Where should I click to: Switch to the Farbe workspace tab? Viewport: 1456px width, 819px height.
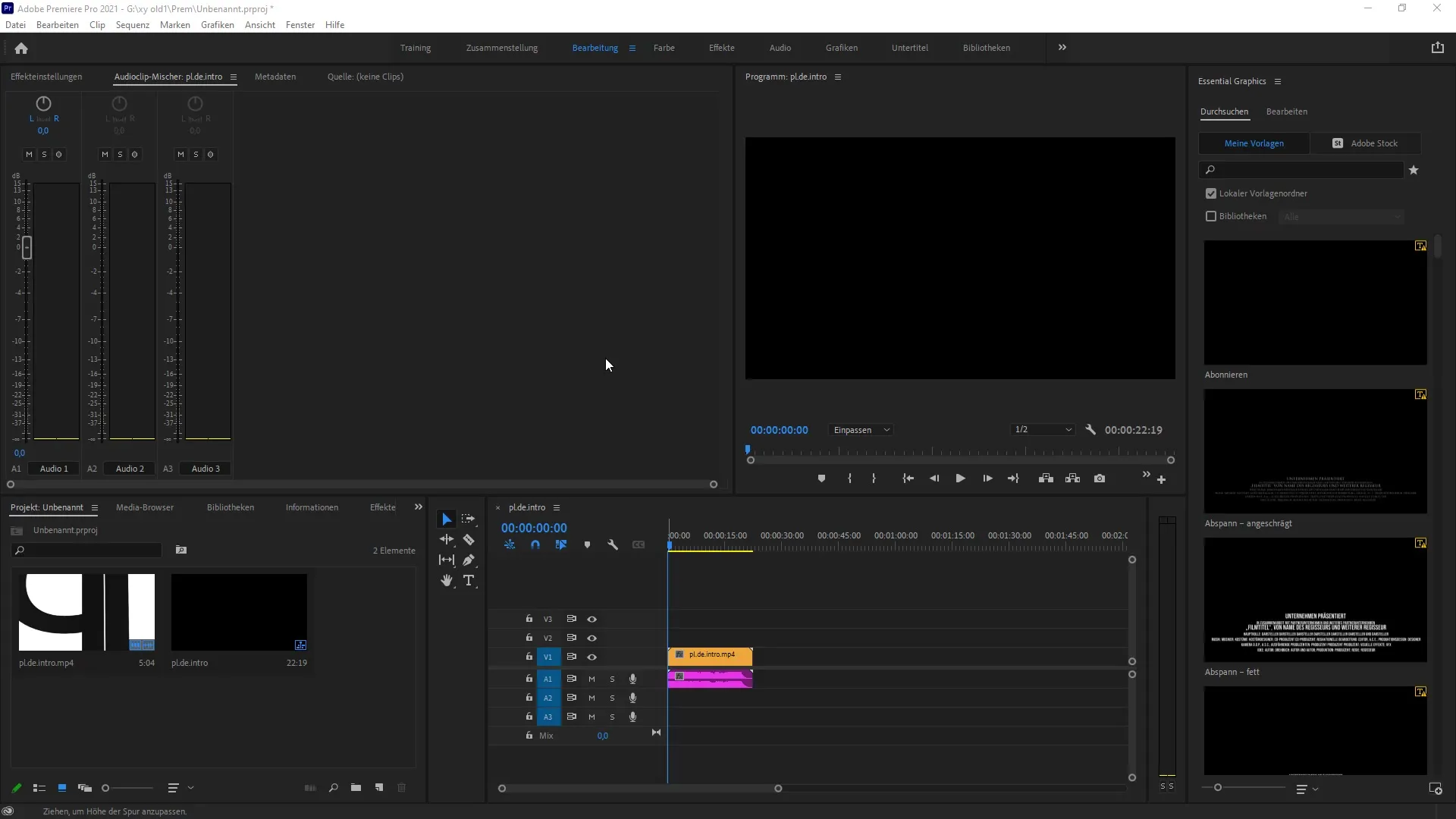pos(664,48)
